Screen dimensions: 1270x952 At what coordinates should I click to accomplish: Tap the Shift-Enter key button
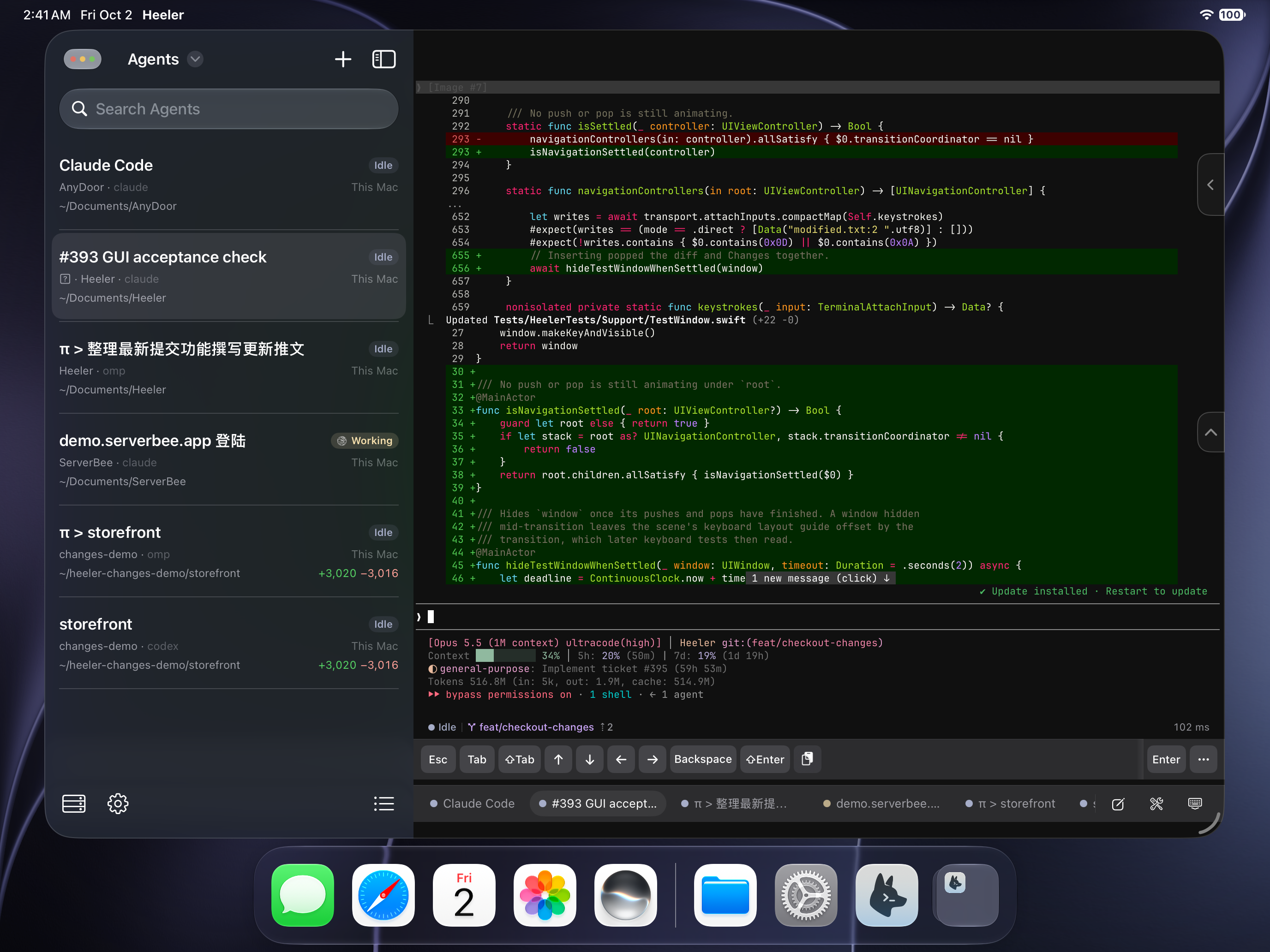coord(765,759)
